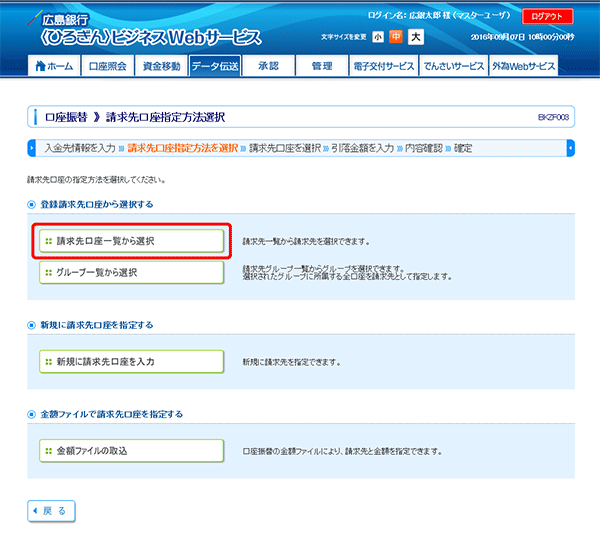Click left arrow of step progress bar

tap(32, 148)
